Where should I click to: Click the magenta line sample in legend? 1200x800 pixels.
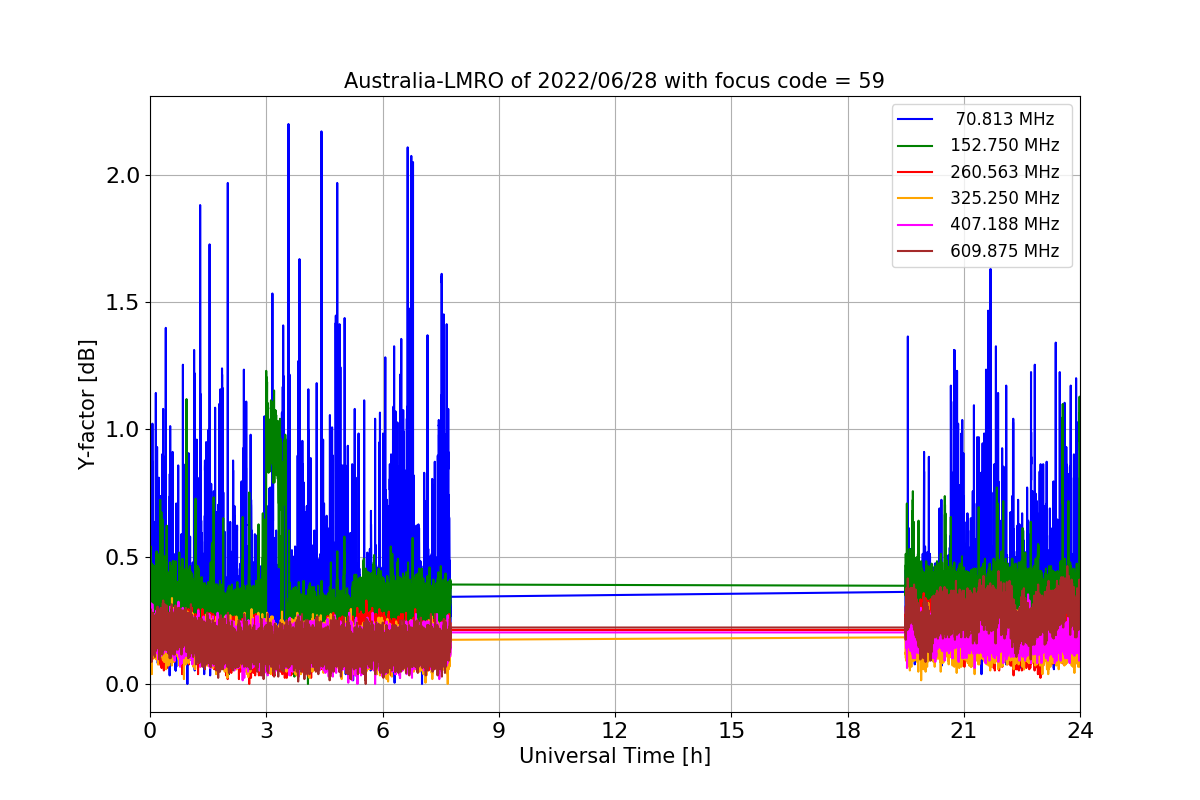[916, 225]
